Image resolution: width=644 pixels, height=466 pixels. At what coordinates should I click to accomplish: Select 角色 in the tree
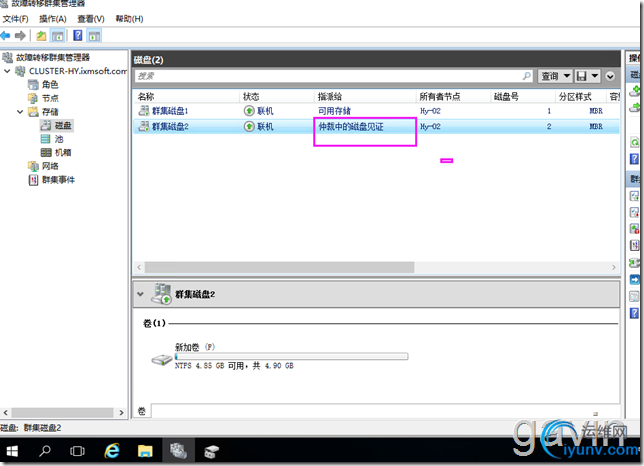pos(50,85)
